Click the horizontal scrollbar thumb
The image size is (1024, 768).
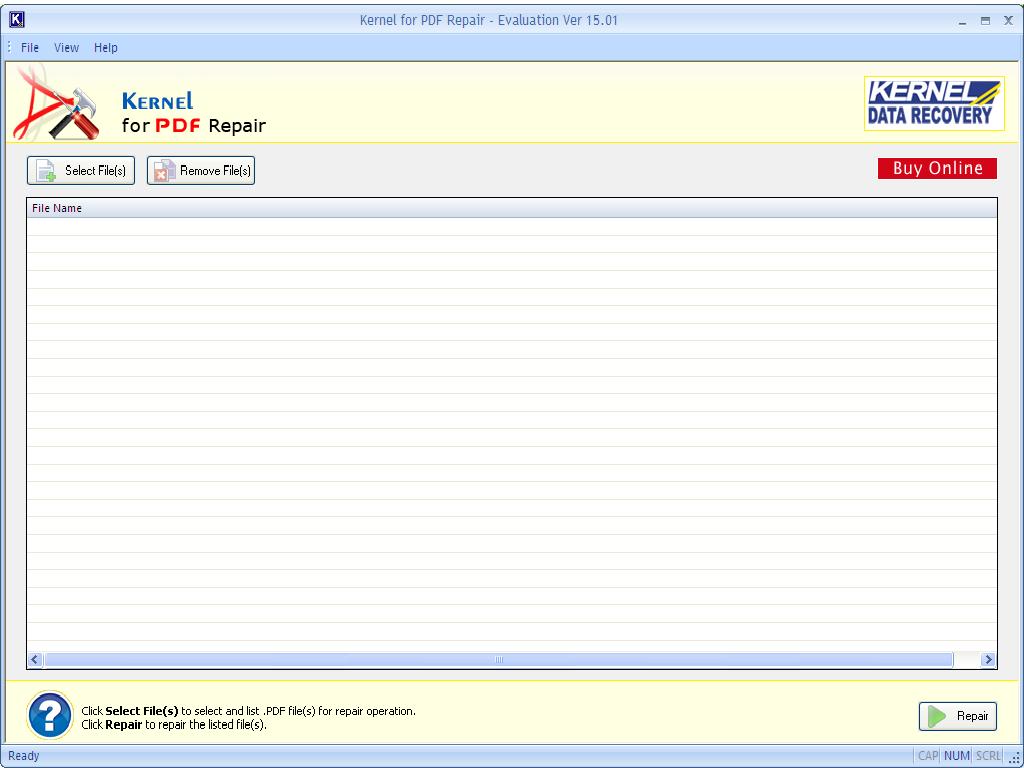tap(498, 660)
